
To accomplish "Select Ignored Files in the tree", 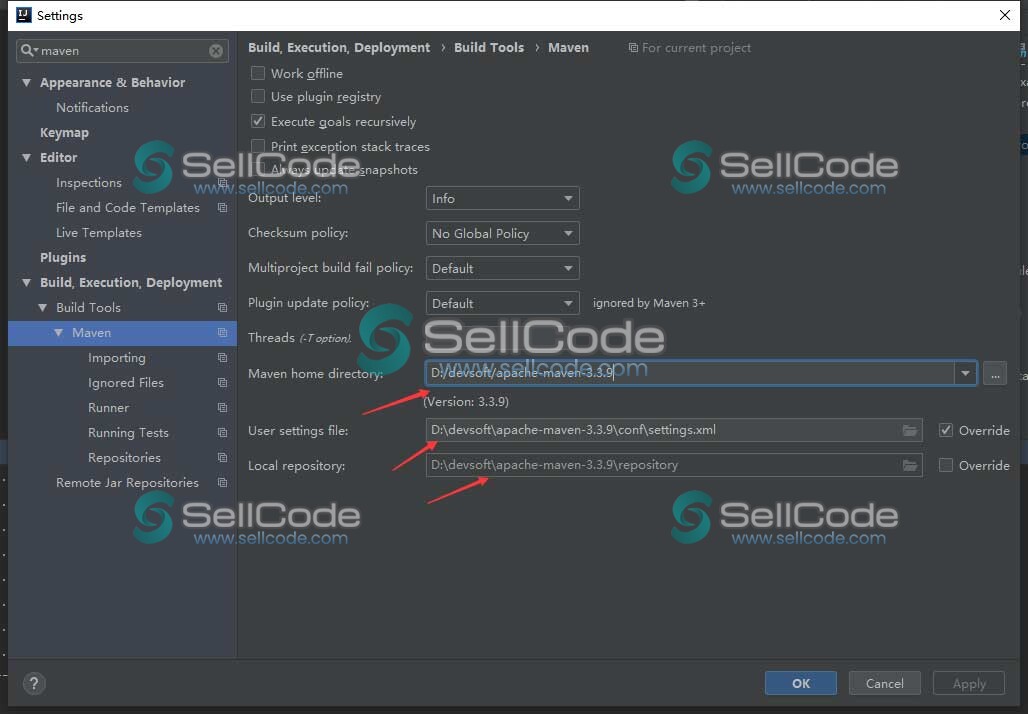I will [x=126, y=383].
